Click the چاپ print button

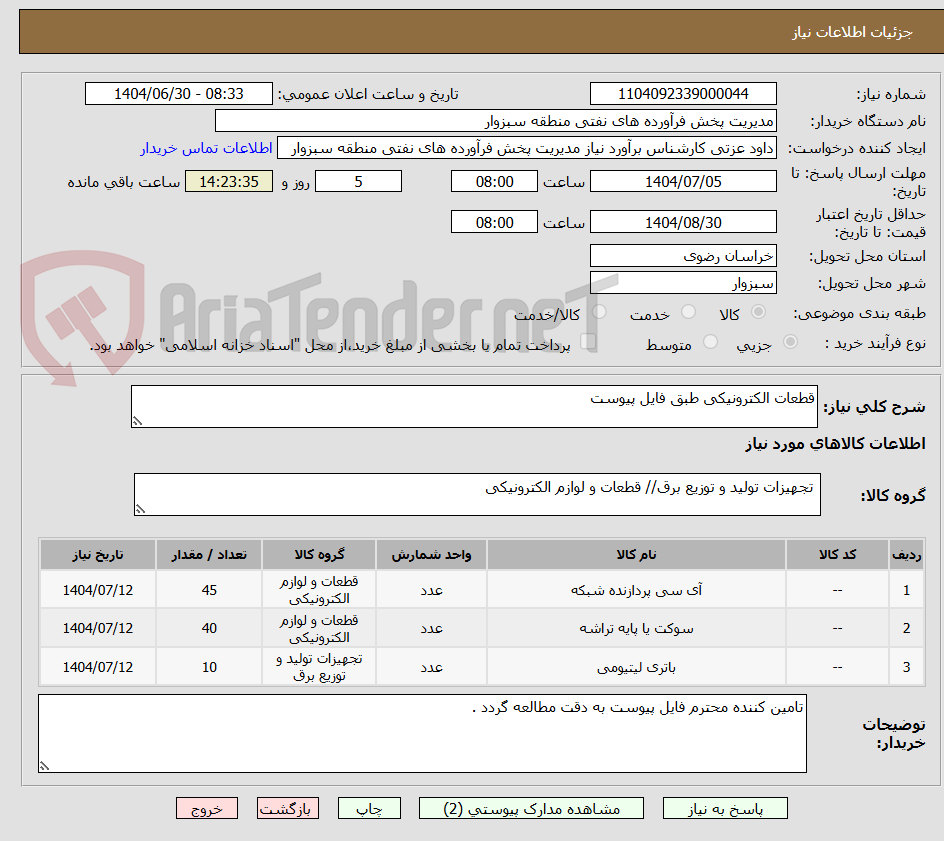(x=369, y=808)
